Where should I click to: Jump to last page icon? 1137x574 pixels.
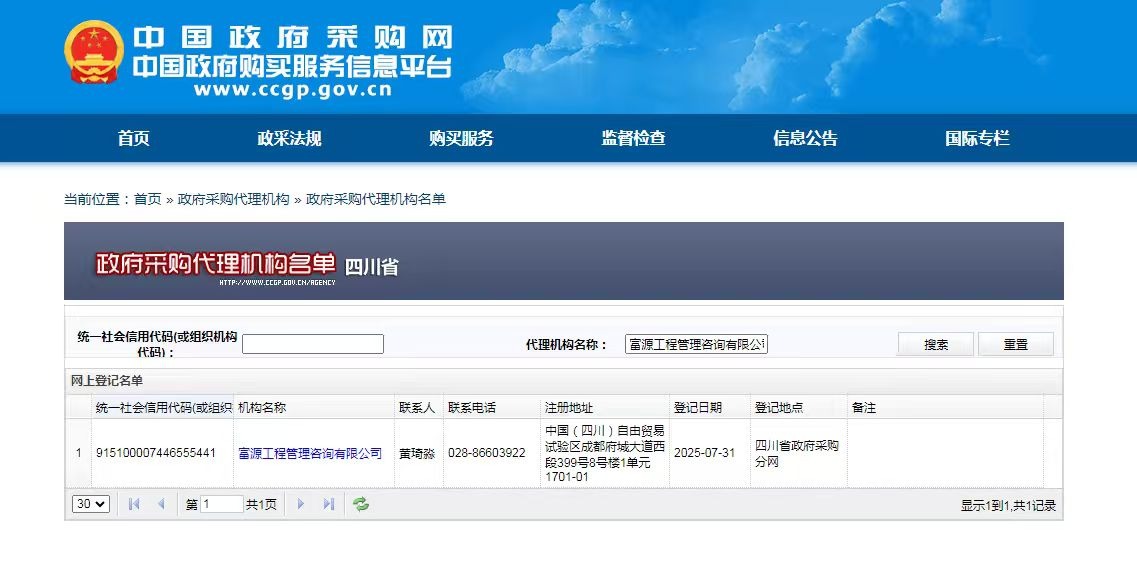(x=328, y=505)
